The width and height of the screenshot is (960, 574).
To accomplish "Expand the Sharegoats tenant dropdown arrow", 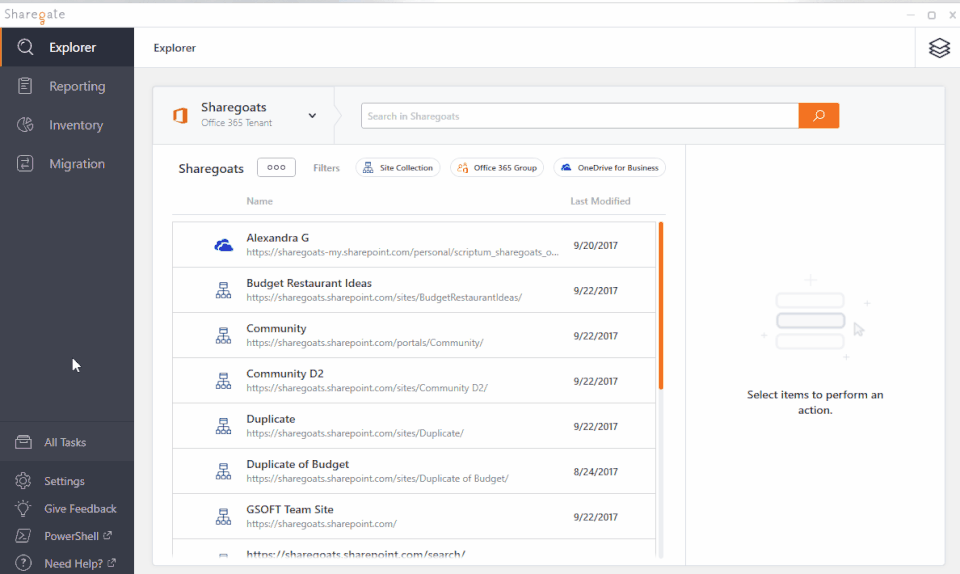I will click(x=312, y=116).
